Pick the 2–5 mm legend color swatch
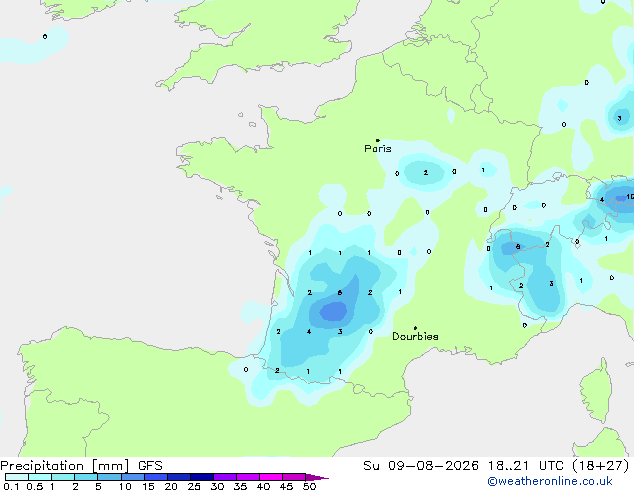This screenshot has width=634, height=490. click(86, 477)
